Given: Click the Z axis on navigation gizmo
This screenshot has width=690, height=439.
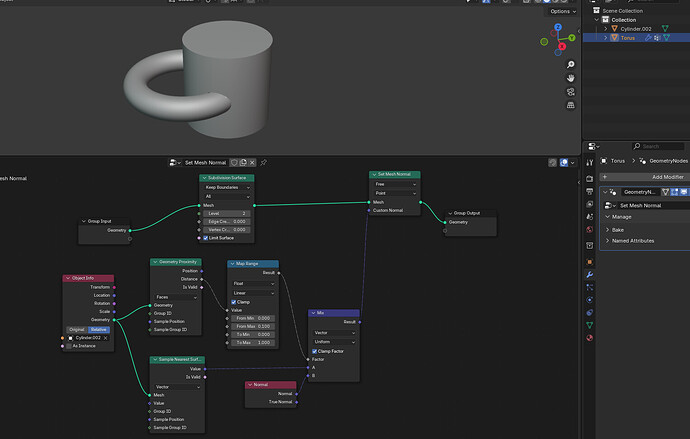Looking at the screenshot, I should point(558,27).
